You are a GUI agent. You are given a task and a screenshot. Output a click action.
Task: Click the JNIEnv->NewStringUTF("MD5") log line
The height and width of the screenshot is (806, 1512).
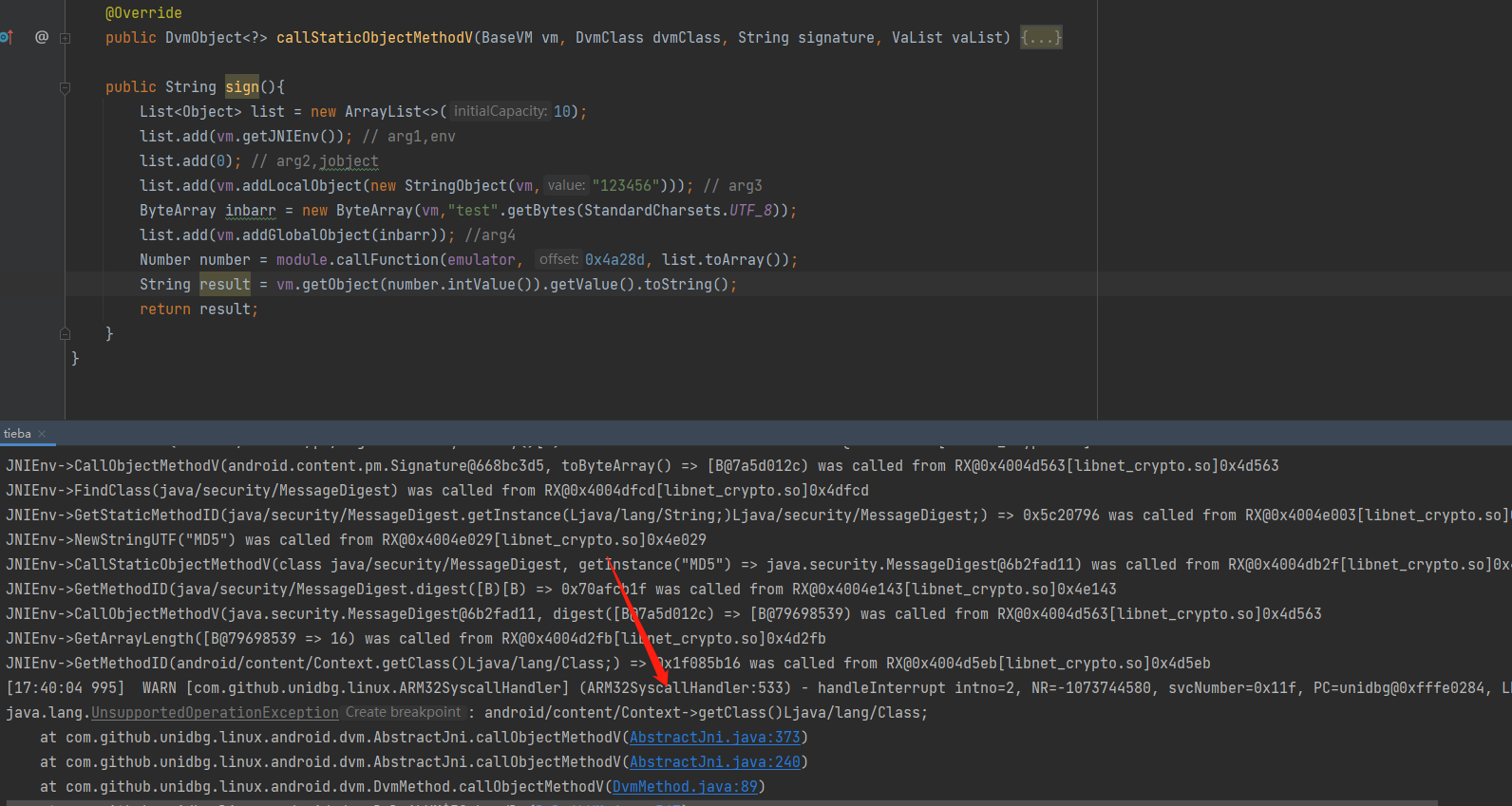click(x=356, y=540)
